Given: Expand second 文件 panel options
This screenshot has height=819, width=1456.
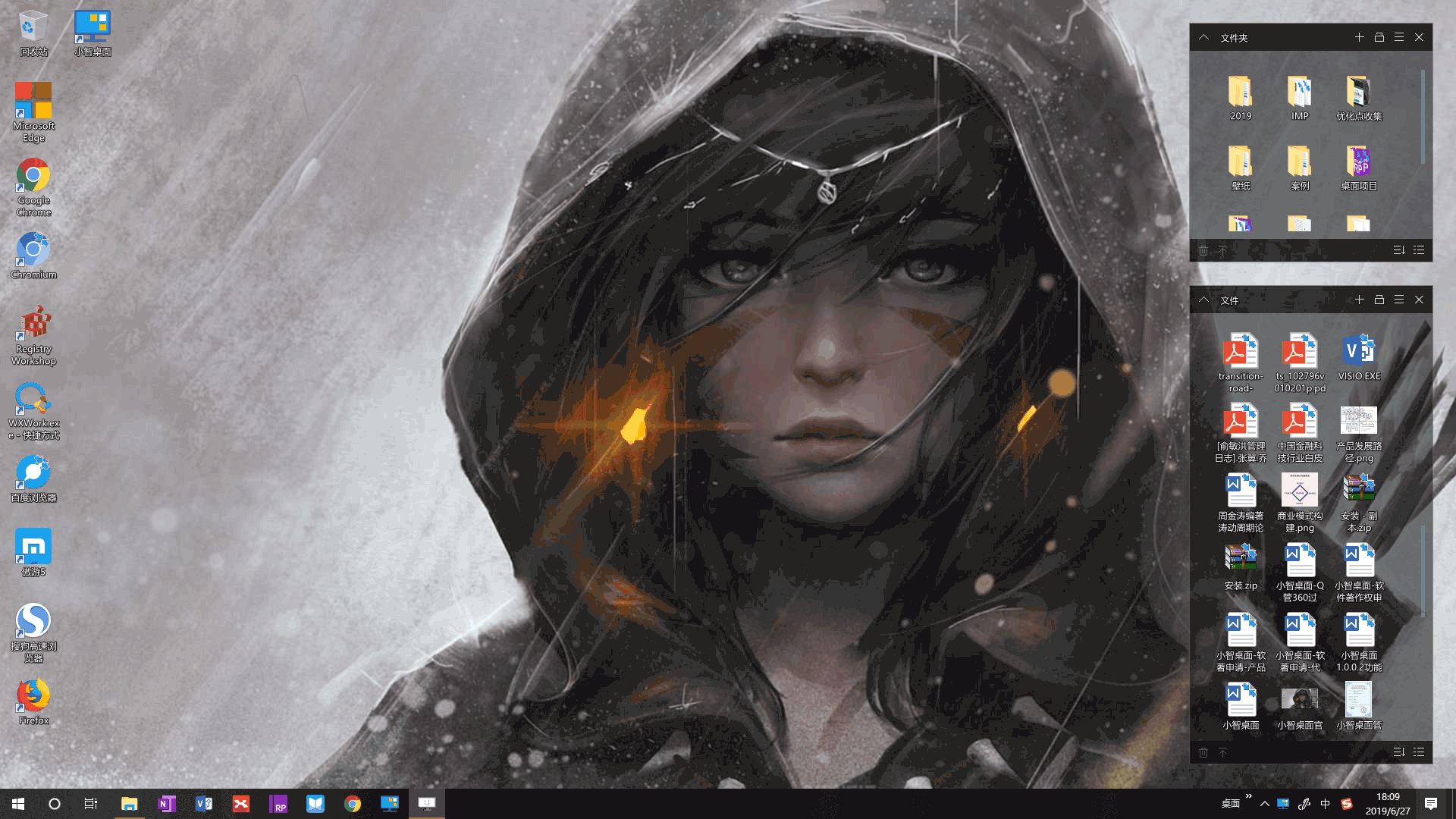Looking at the screenshot, I should [1399, 300].
